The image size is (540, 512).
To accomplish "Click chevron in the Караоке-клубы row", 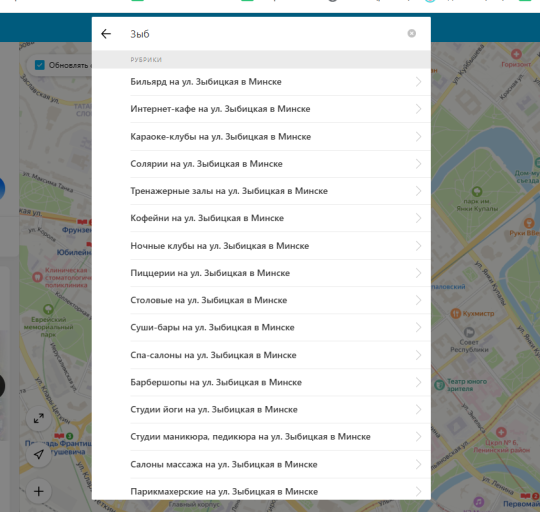I will 418,137.
